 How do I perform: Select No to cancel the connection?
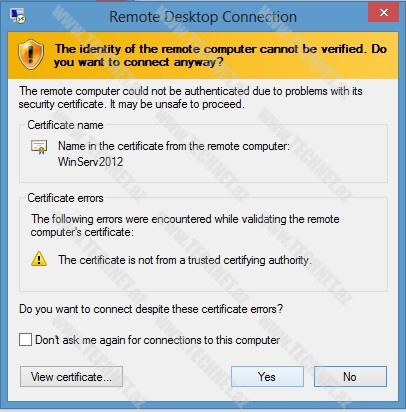[350, 377]
